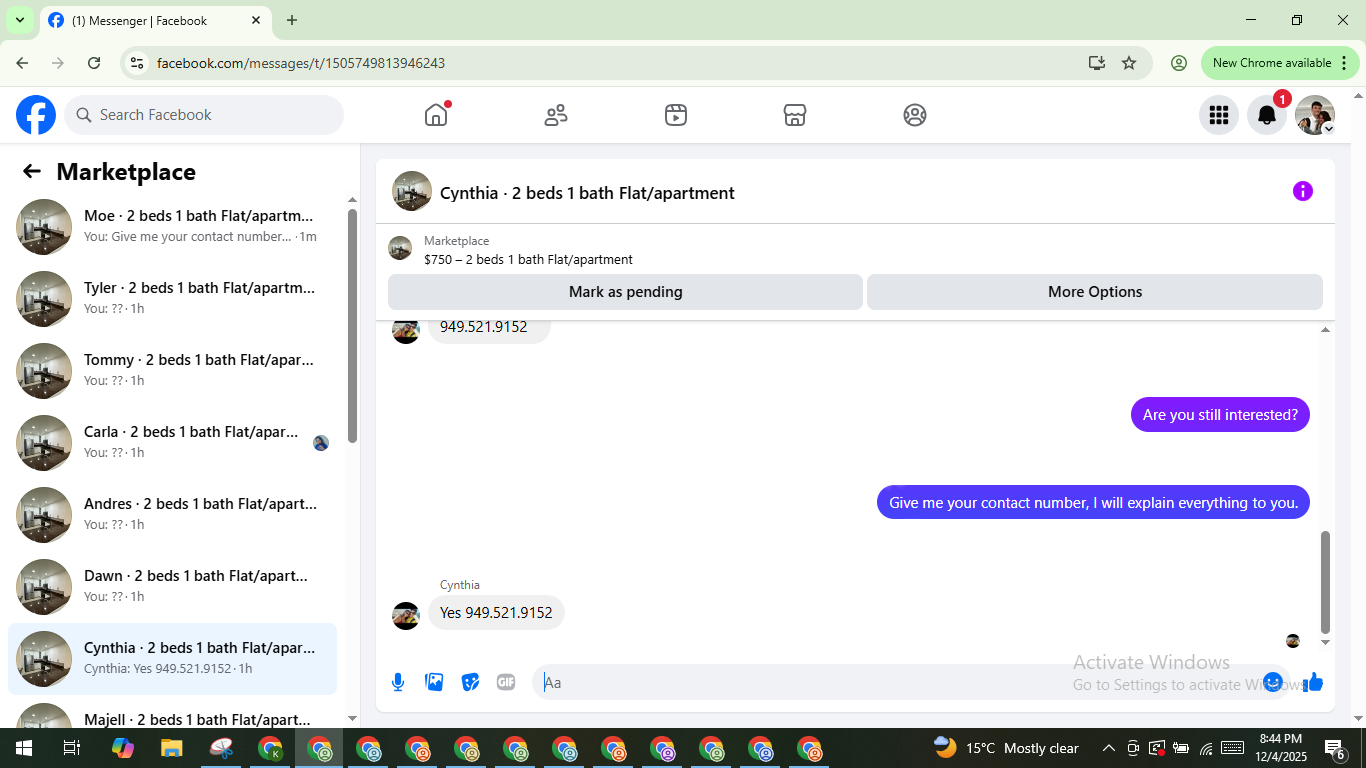
Task: Open the Reels video icon
Action: pyautogui.click(x=676, y=115)
